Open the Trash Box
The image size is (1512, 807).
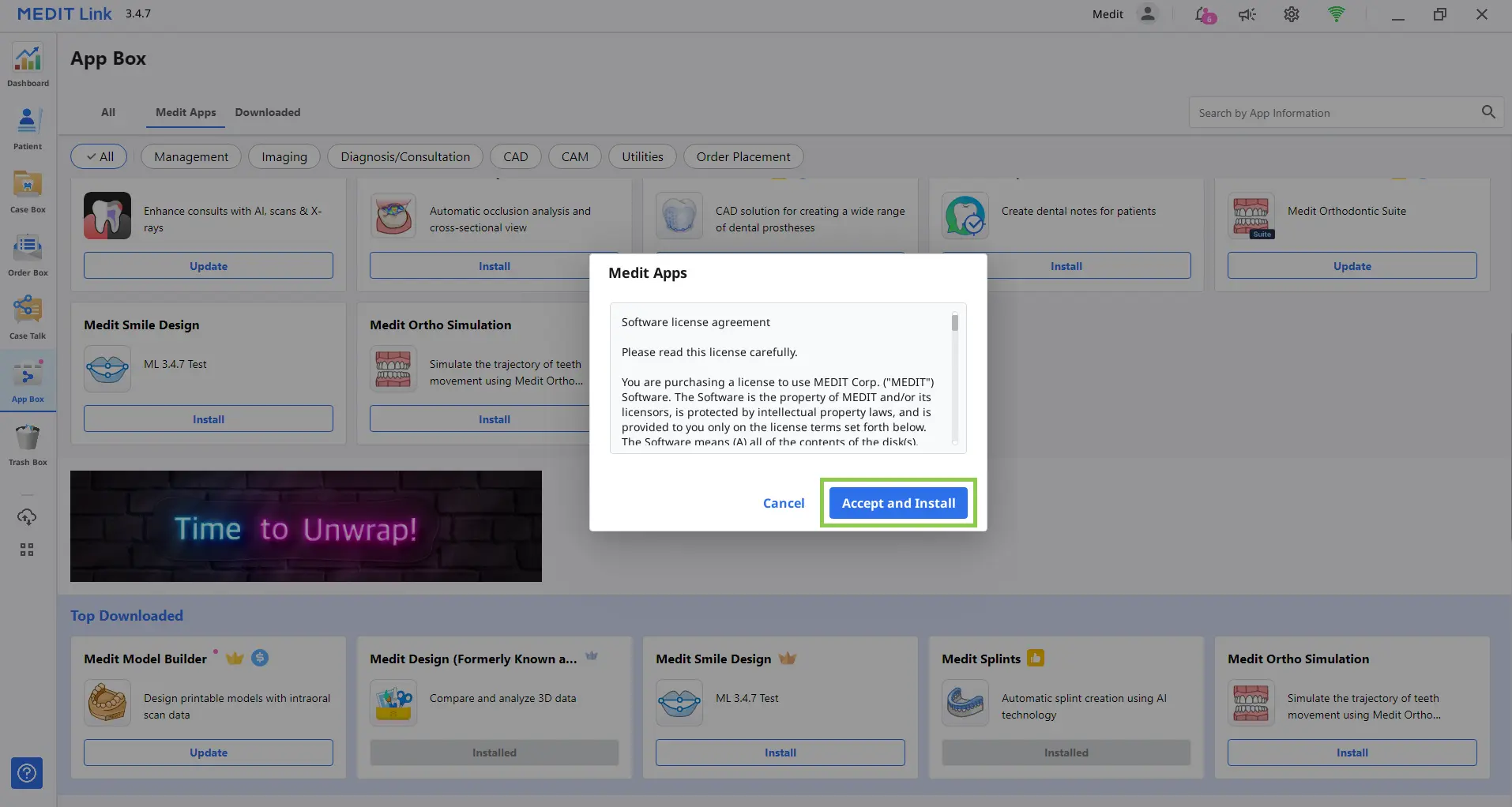click(28, 444)
